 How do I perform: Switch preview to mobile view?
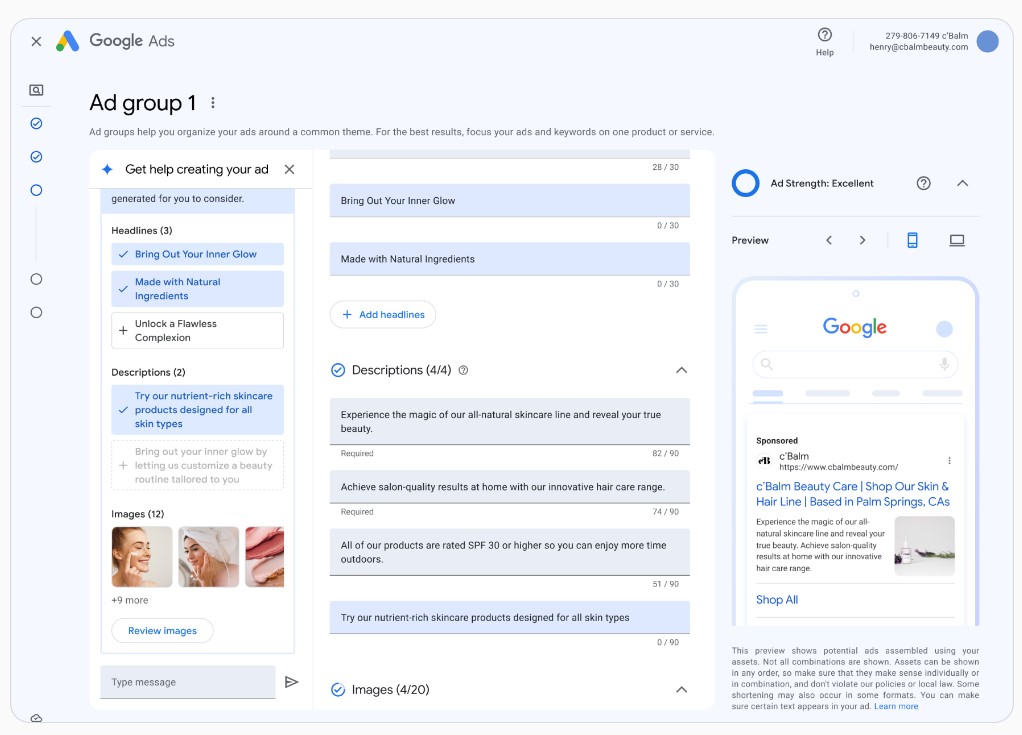(x=911, y=240)
